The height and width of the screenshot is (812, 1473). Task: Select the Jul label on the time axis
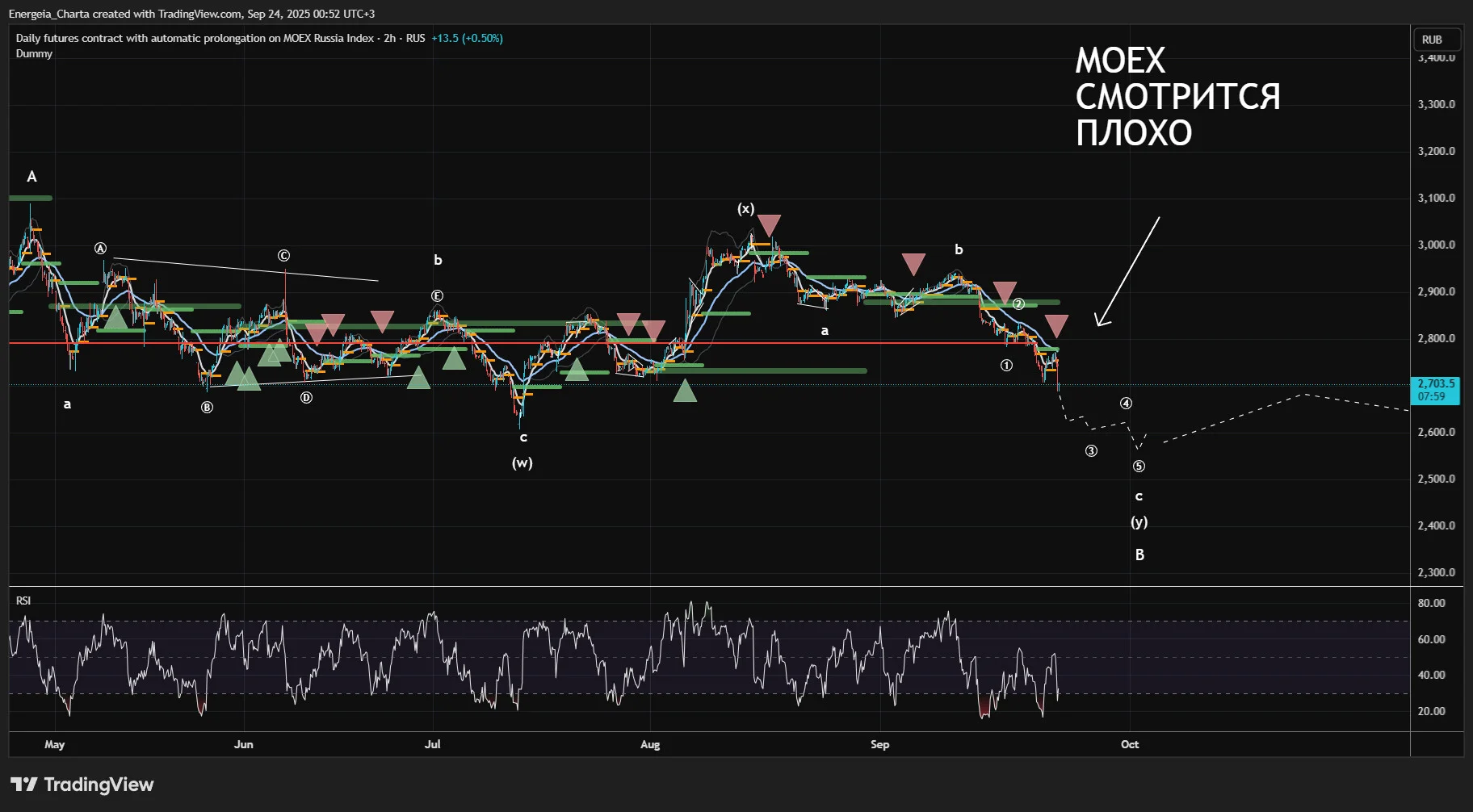[x=432, y=744]
